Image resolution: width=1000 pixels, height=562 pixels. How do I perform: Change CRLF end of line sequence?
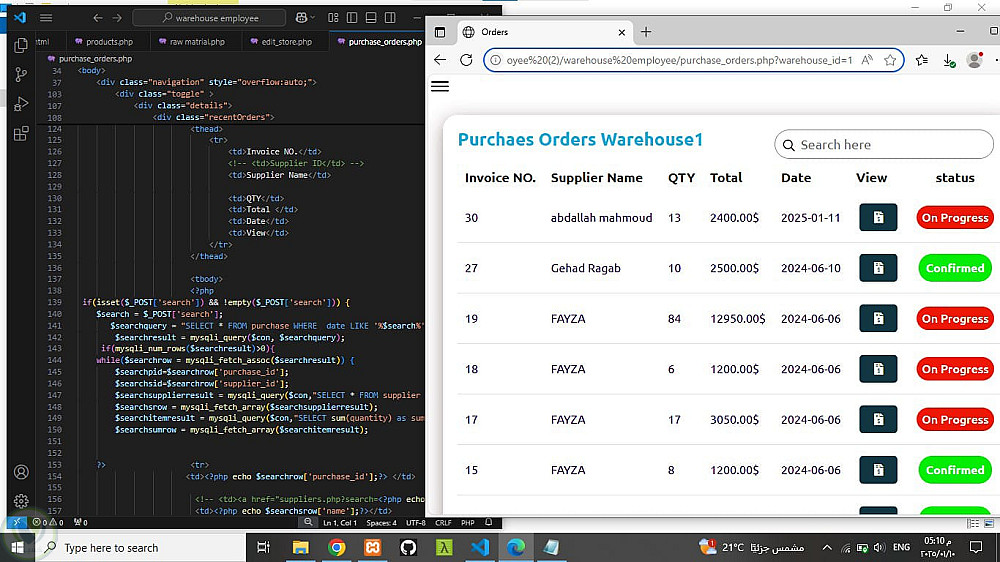(443, 522)
